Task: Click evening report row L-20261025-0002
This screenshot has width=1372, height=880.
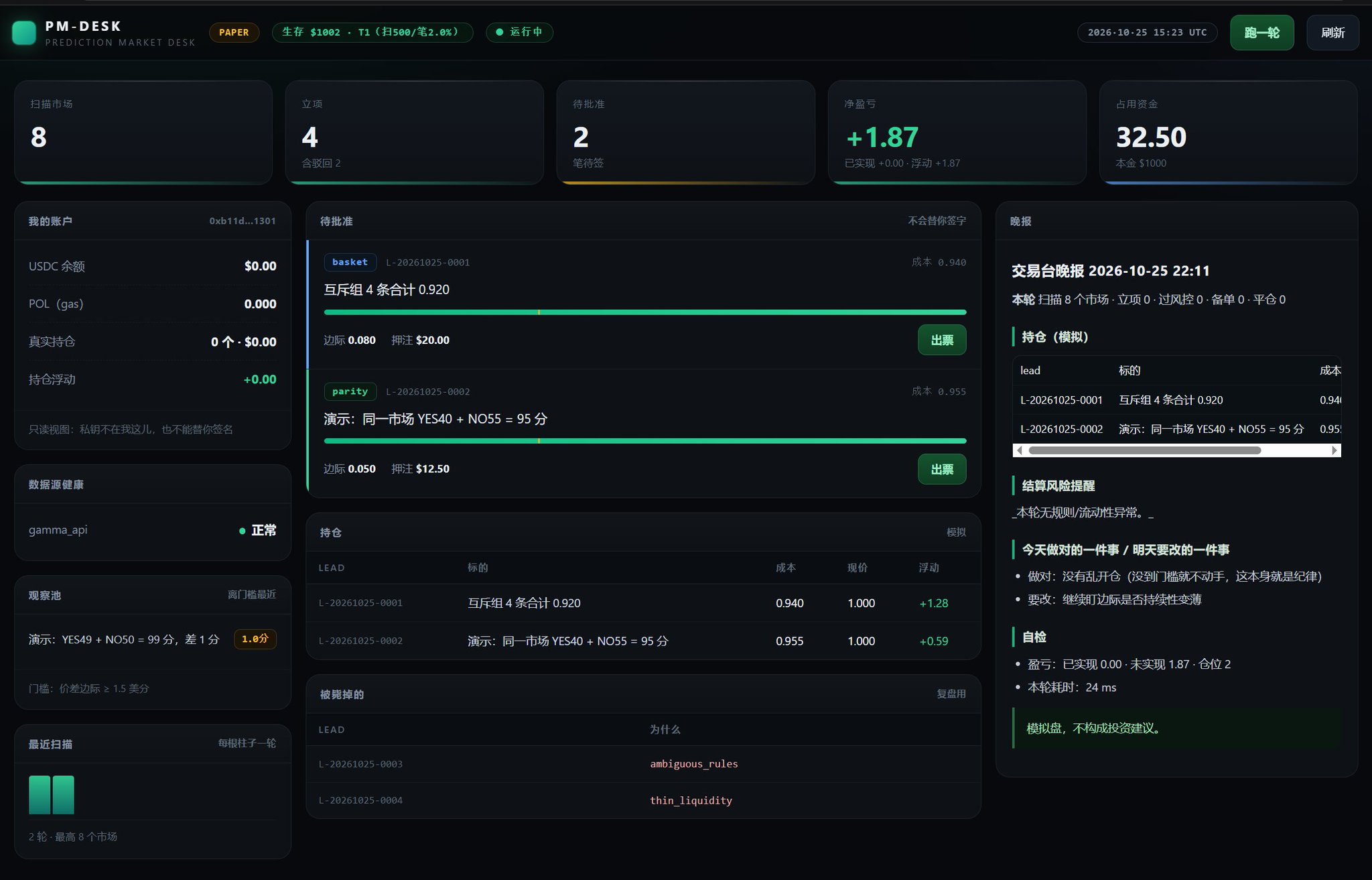Action: click(x=1177, y=429)
